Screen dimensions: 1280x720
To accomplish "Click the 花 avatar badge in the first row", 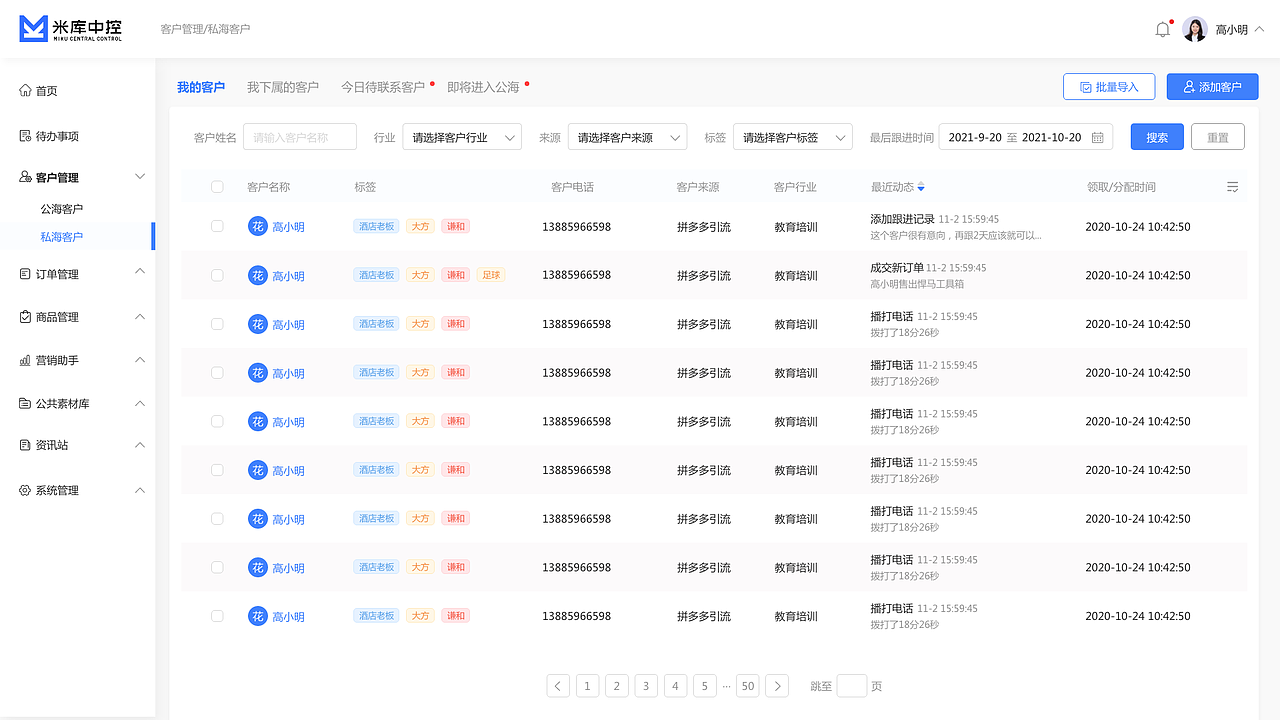I will (x=258, y=226).
